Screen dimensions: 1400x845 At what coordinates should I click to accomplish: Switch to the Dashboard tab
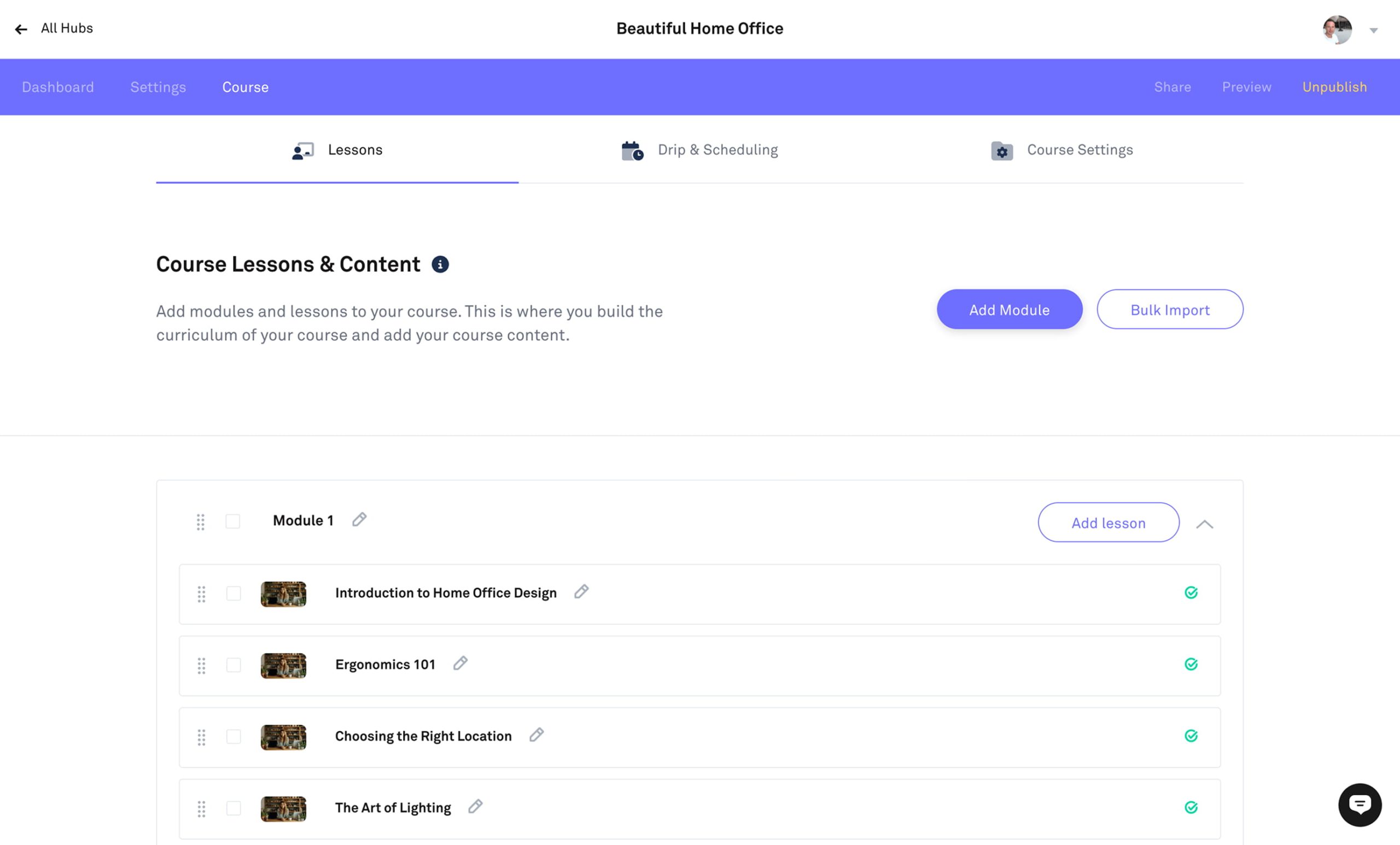[57, 87]
